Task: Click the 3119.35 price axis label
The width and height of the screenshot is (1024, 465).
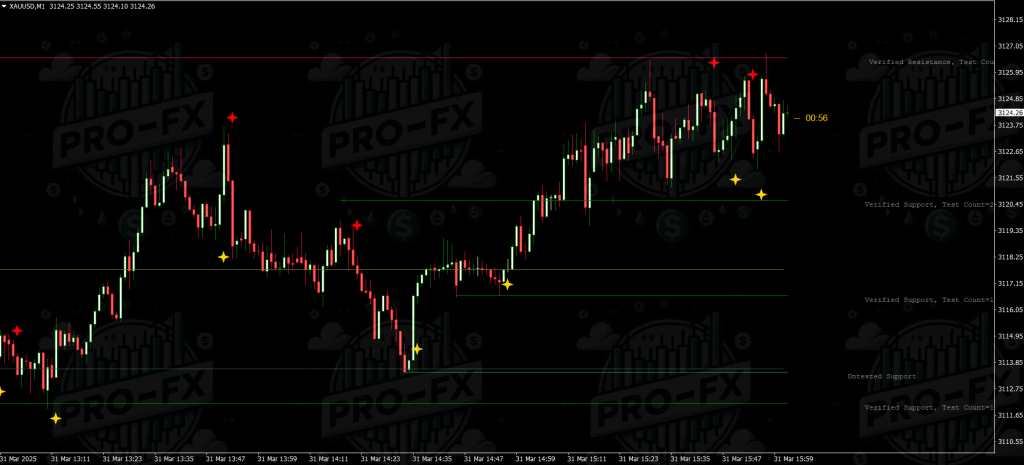Action: pos(1010,231)
